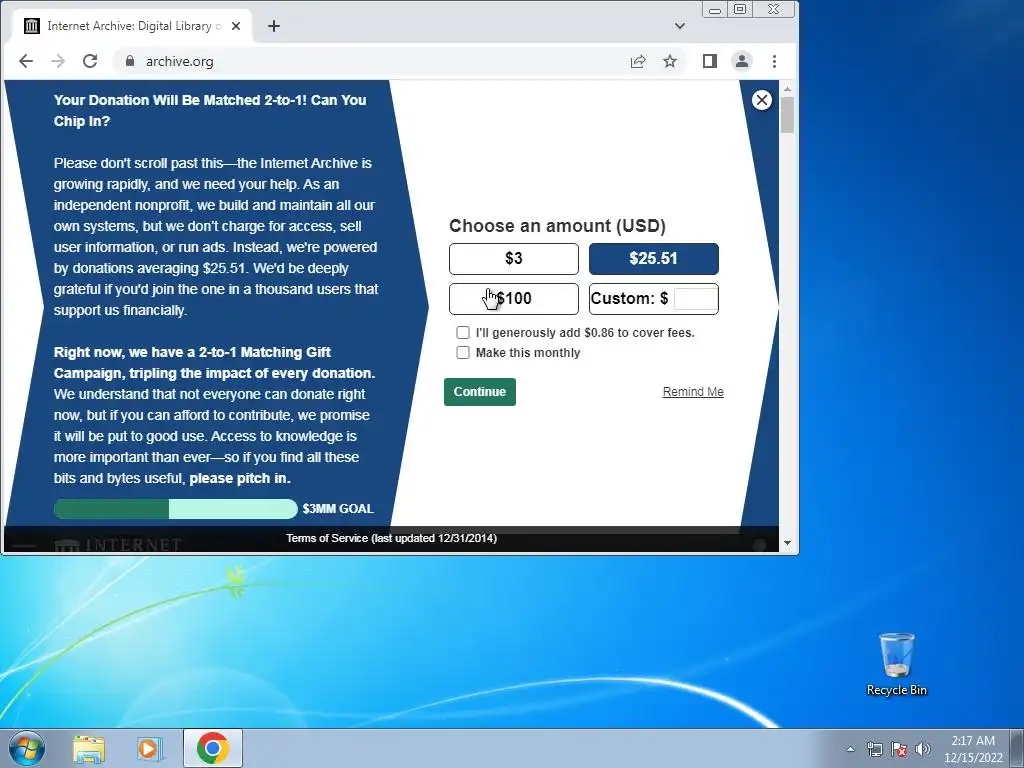Click the Internet Archive tab favicon
The image size is (1024, 768).
point(32,26)
